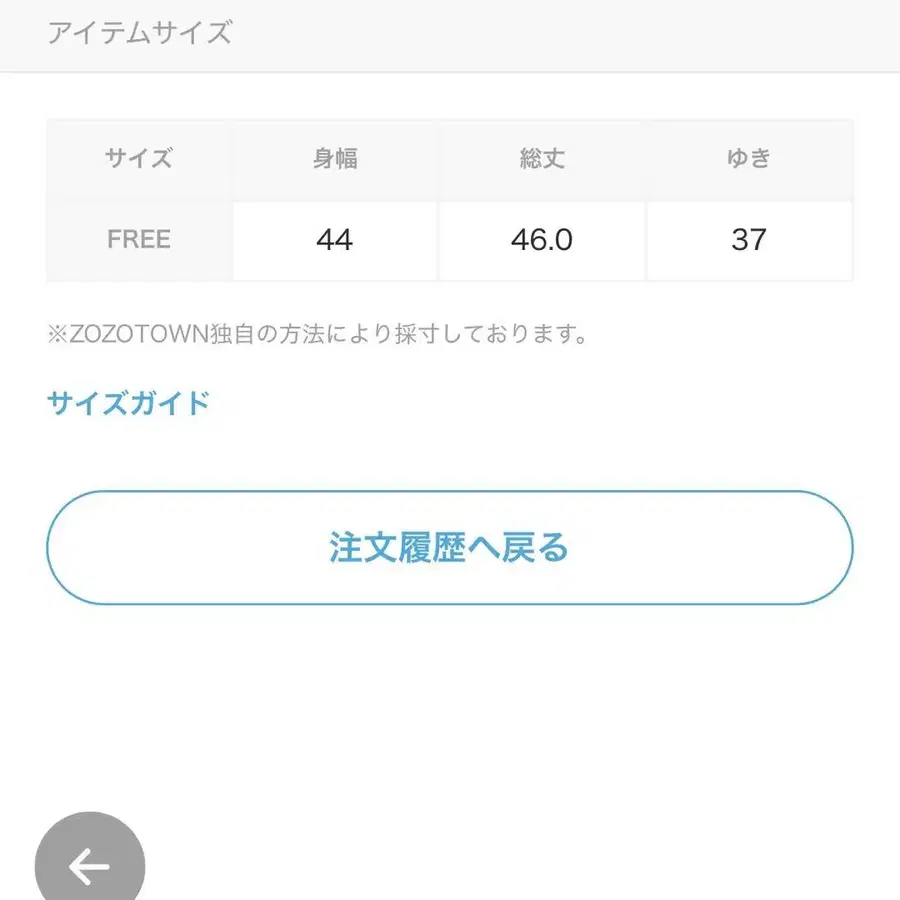Click the ゆき value 37
900x900 pixels.
[749, 240]
